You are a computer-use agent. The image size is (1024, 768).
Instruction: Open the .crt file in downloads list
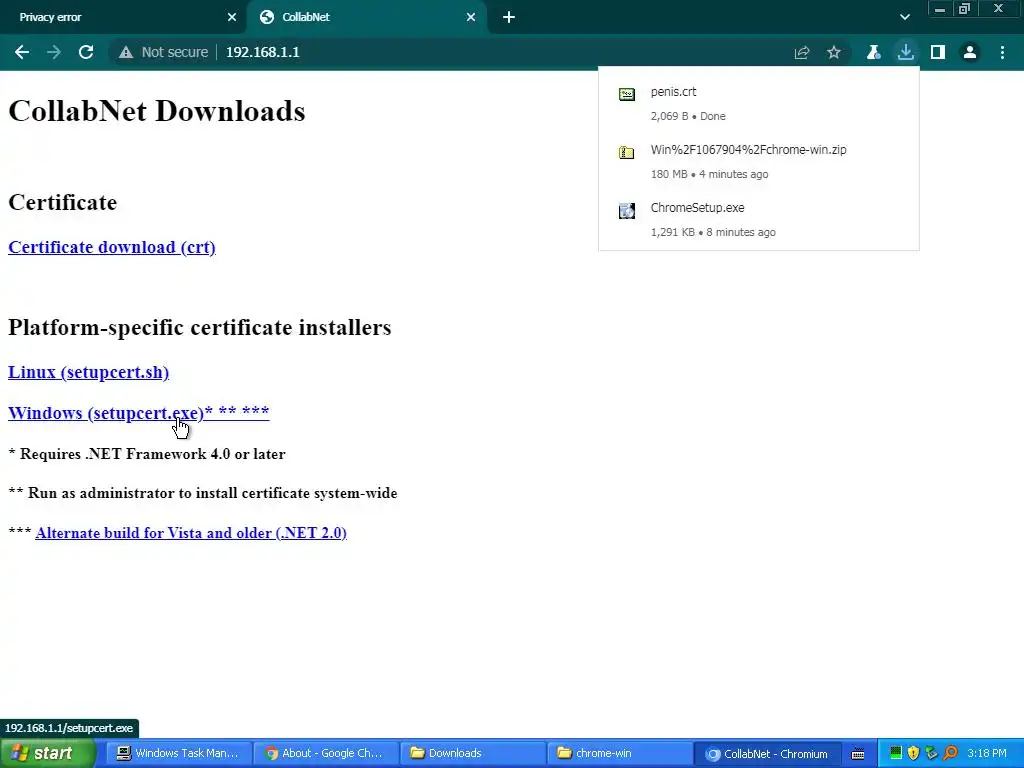(x=758, y=103)
